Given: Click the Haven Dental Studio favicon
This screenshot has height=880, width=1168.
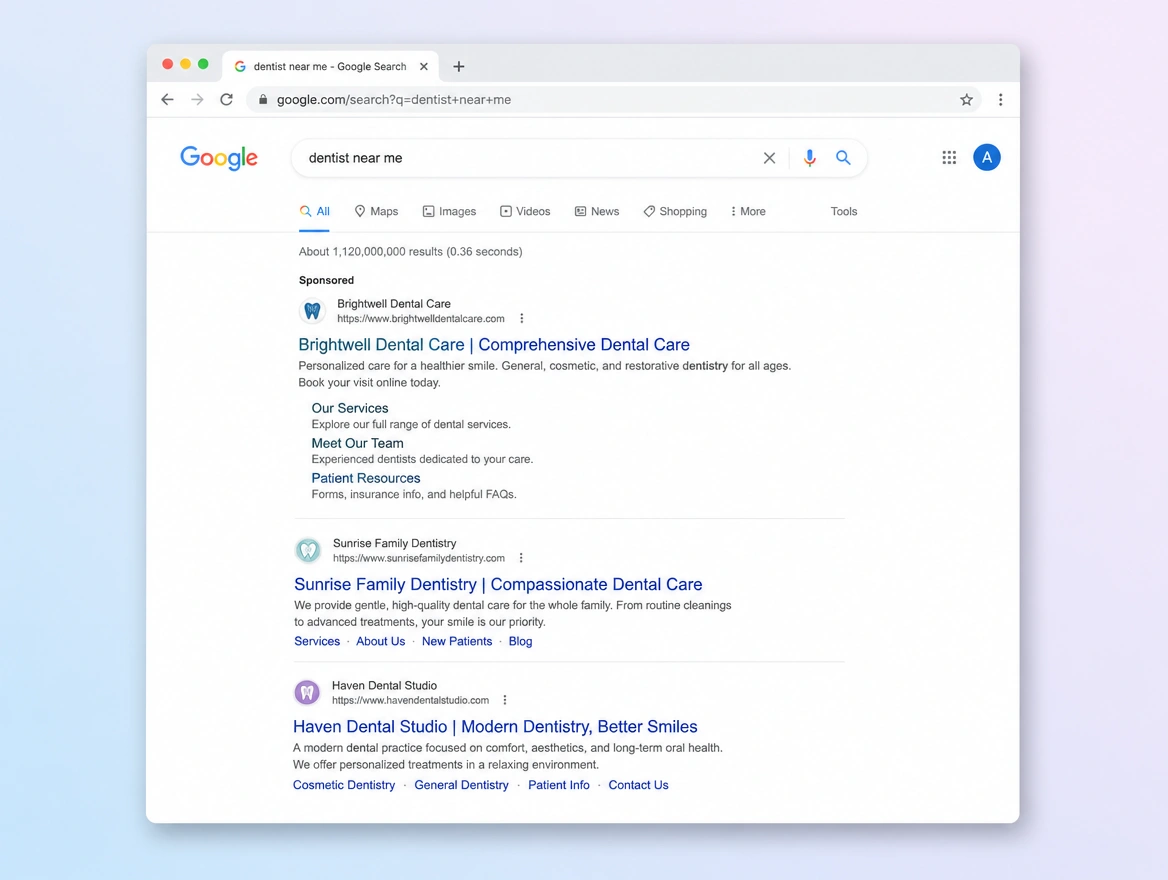Looking at the screenshot, I should coord(307,692).
